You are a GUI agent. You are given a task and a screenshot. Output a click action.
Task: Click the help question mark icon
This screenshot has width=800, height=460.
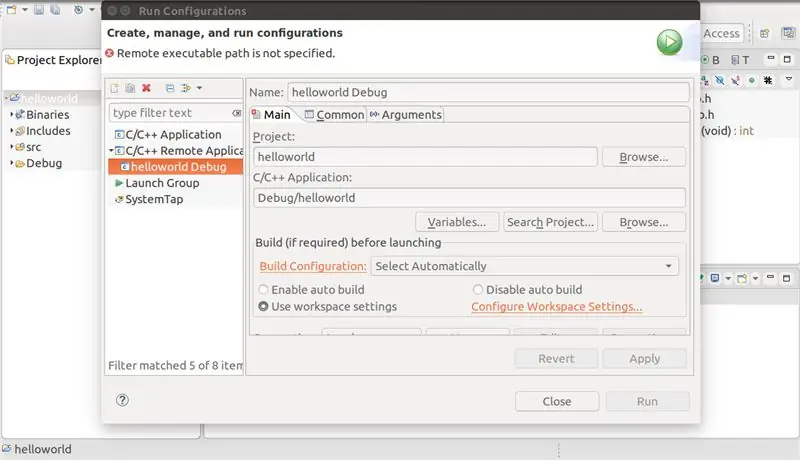(122, 400)
